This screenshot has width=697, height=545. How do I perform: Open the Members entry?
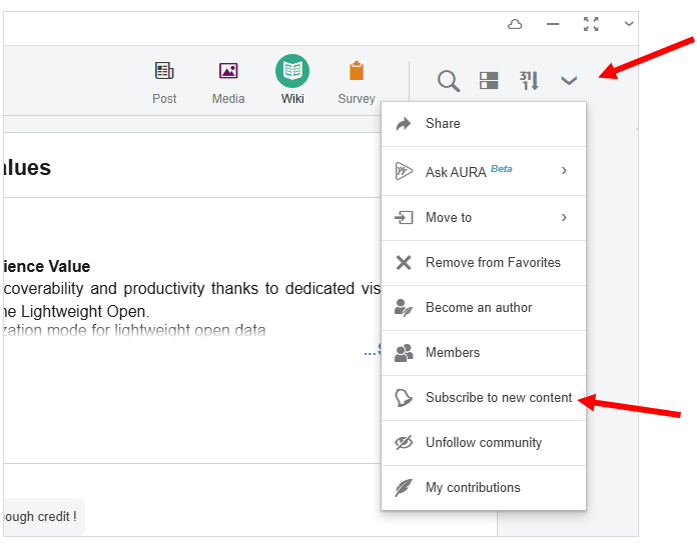pyautogui.click(x=452, y=353)
